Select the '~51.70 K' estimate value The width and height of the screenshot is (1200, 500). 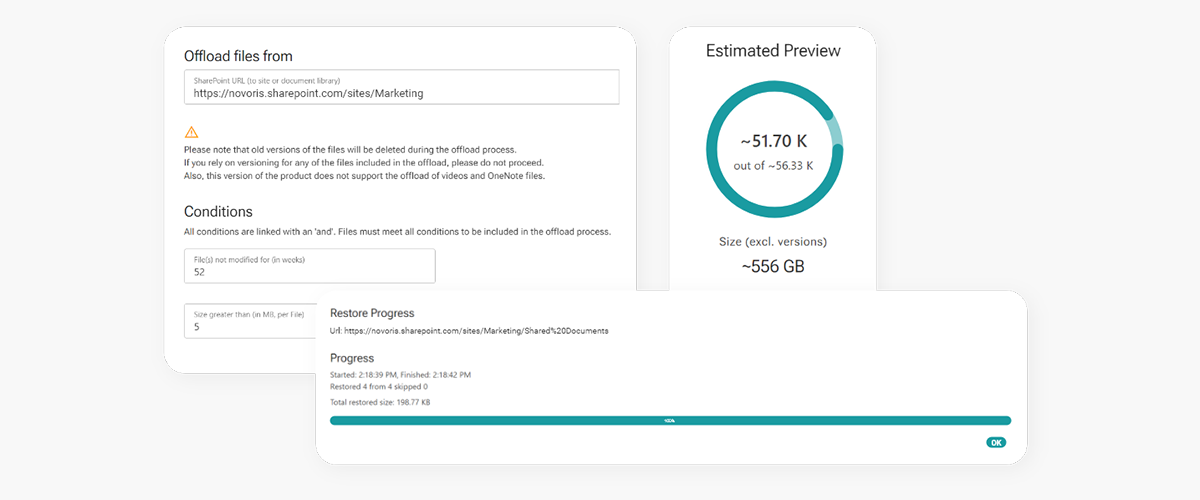[x=773, y=141]
